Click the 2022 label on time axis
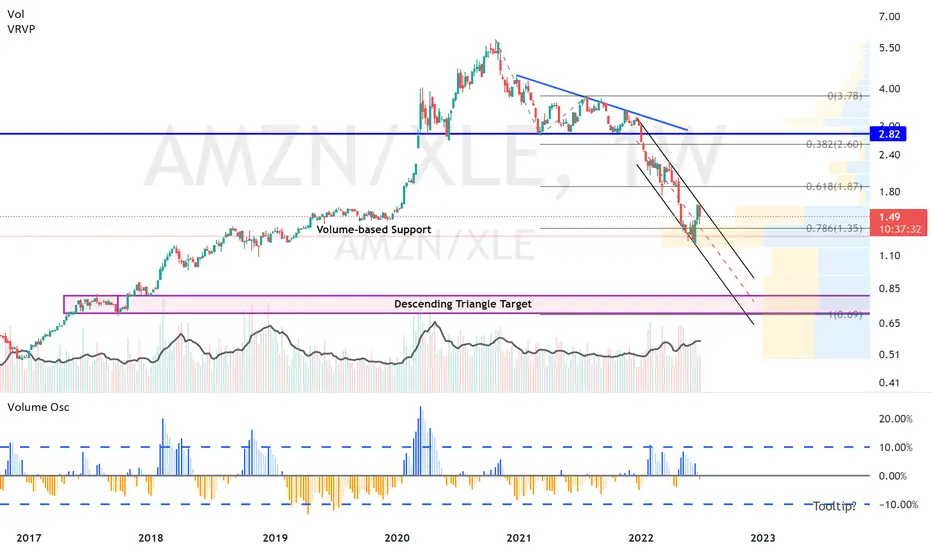The height and width of the screenshot is (550, 932). (x=641, y=538)
